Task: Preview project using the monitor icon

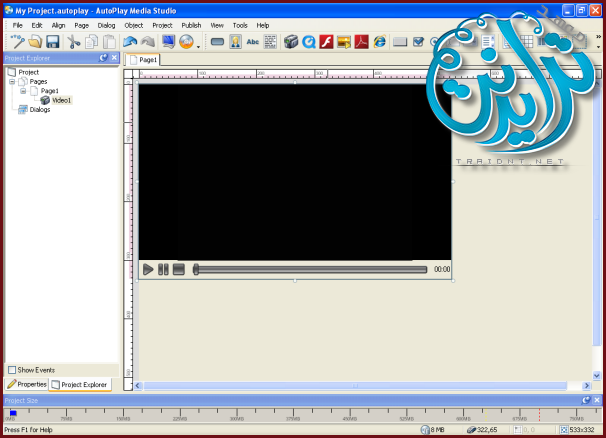Action: [169, 41]
